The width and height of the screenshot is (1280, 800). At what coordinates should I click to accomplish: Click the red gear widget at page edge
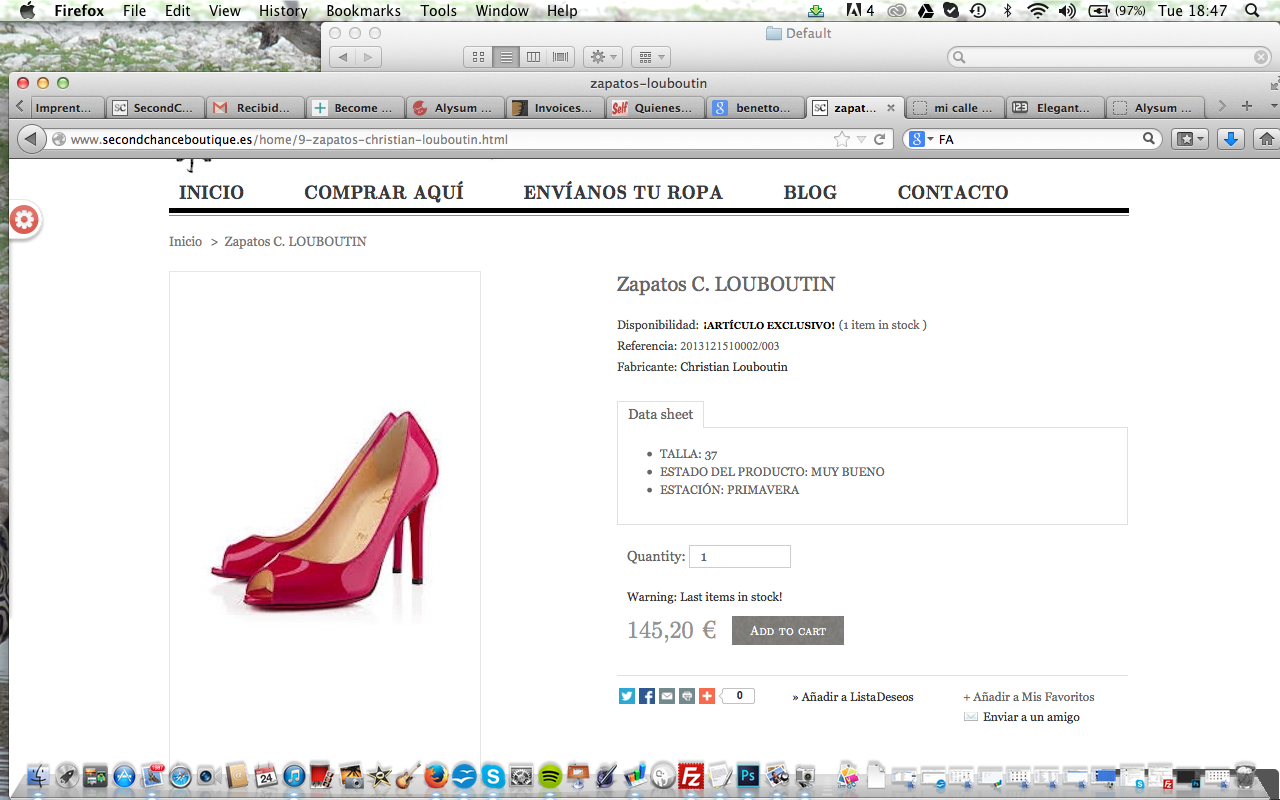[x=24, y=220]
